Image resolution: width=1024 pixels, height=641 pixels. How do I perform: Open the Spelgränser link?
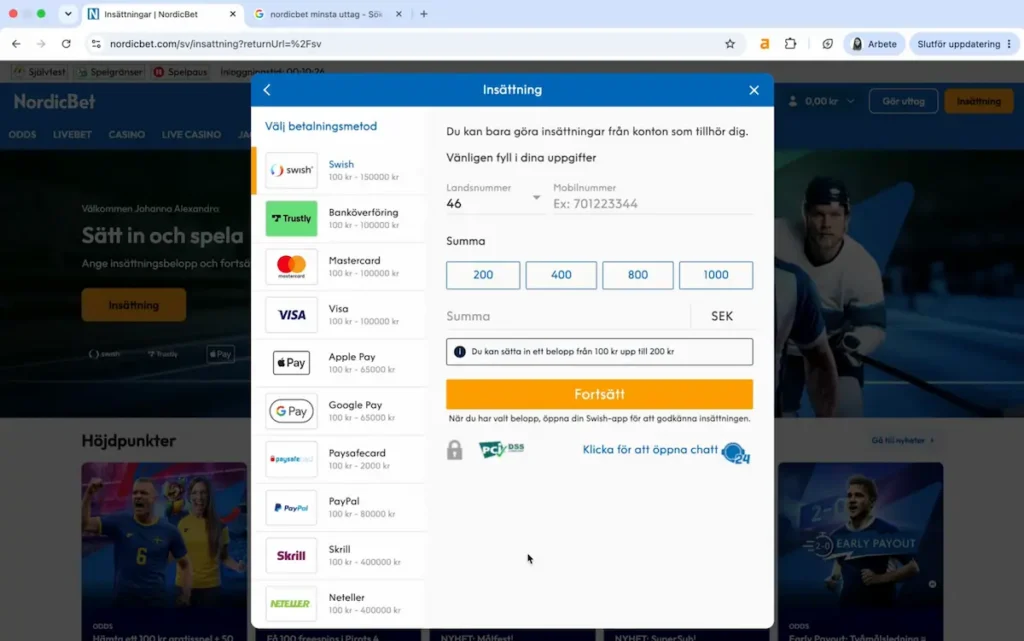pyautogui.click(x=110, y=72)
